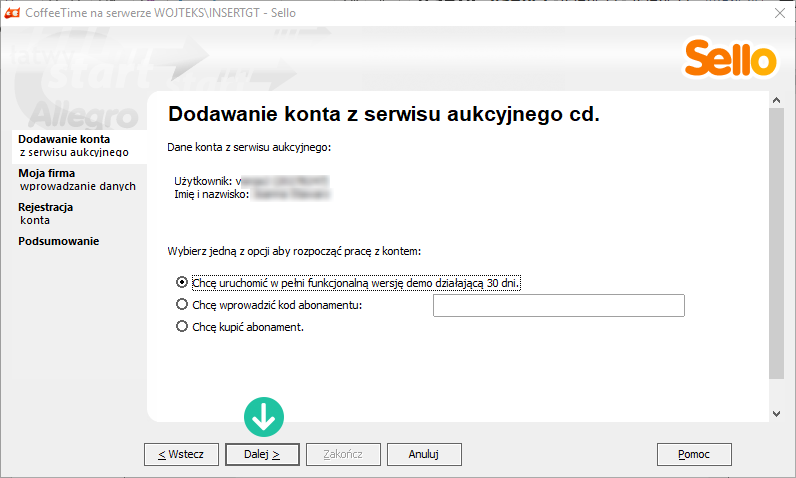Click the heading 'Dodawanie konta z serwisu aukcyjnego cd.'

[384, 114]
